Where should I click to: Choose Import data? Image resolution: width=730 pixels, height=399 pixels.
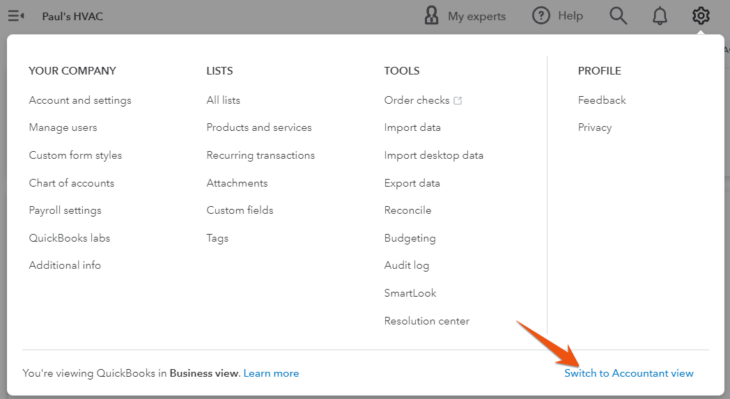[x=412, y=128]
